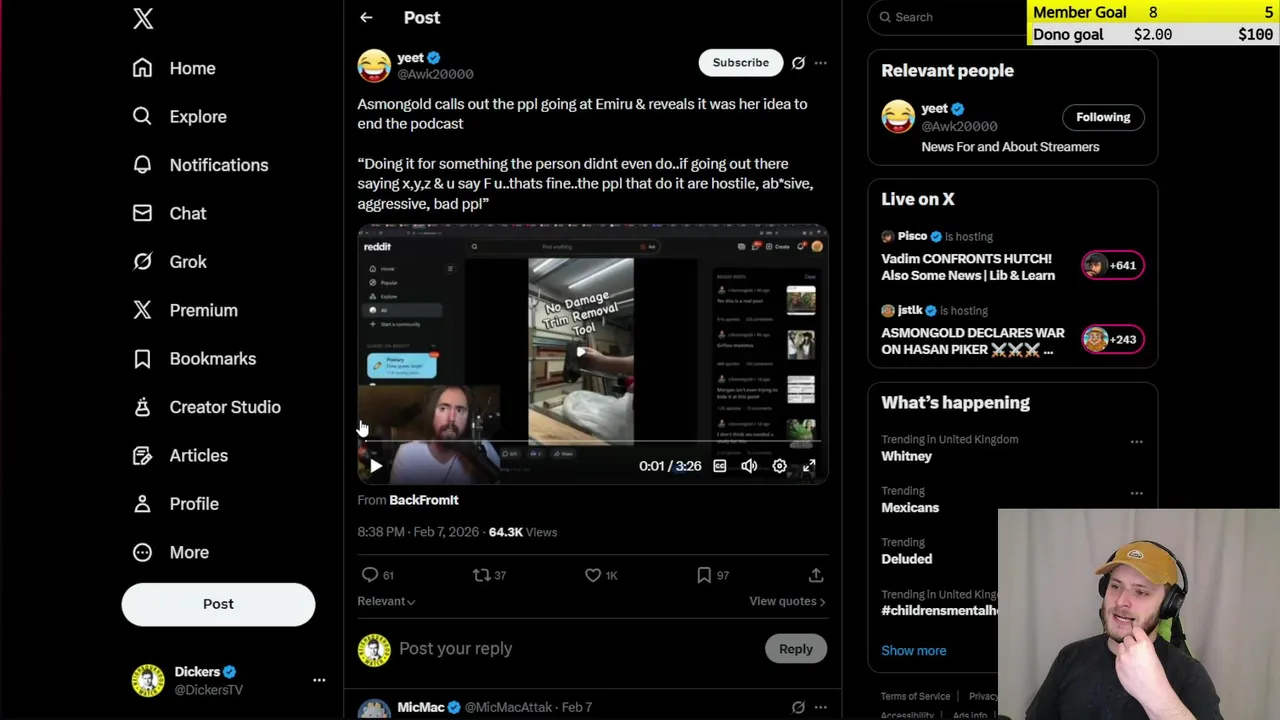Show more trending topics
Screen dimensions: 1280x720
(913, 650)
